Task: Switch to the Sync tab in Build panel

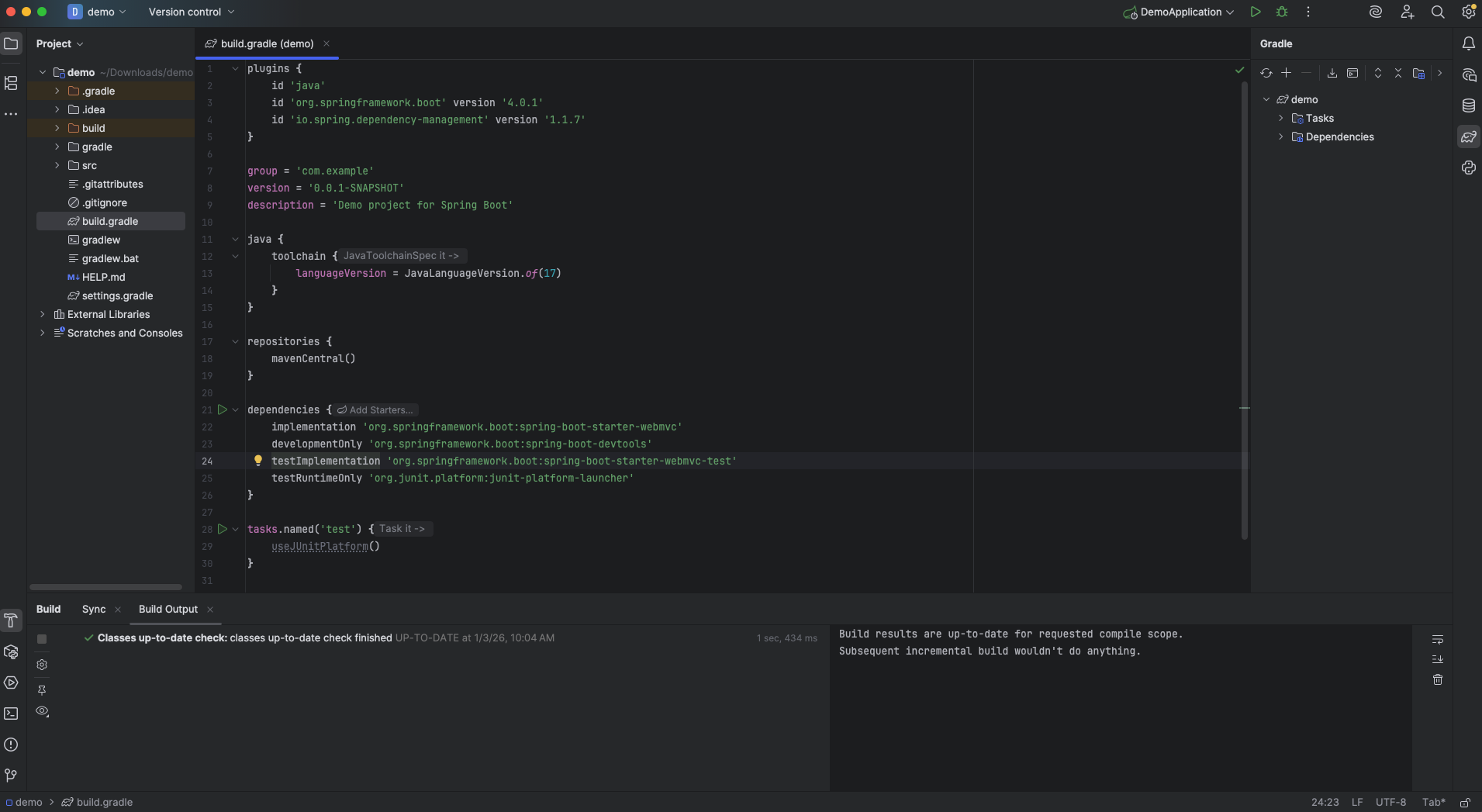Action: click(x=94, y=609)
